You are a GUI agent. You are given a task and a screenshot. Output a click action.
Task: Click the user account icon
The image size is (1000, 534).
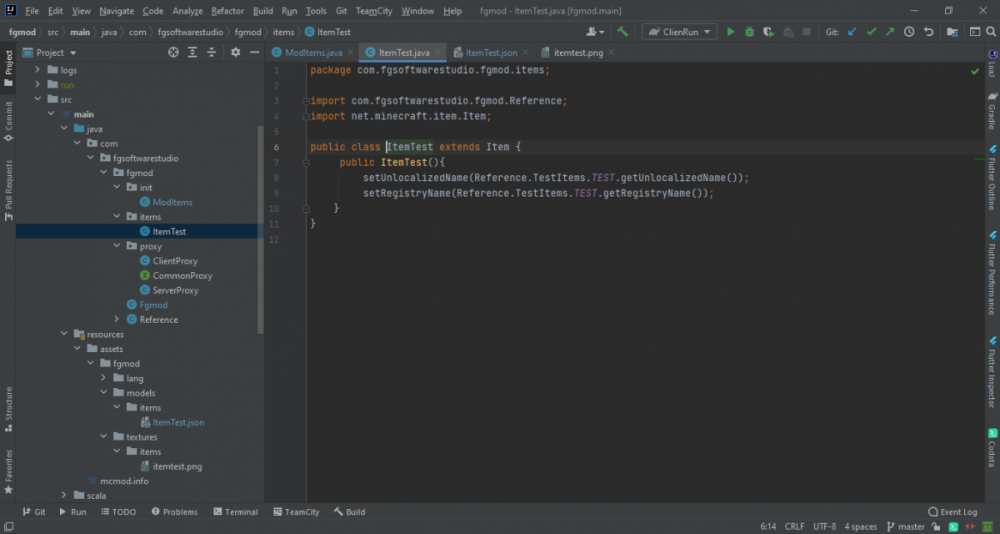coord(595,32)
